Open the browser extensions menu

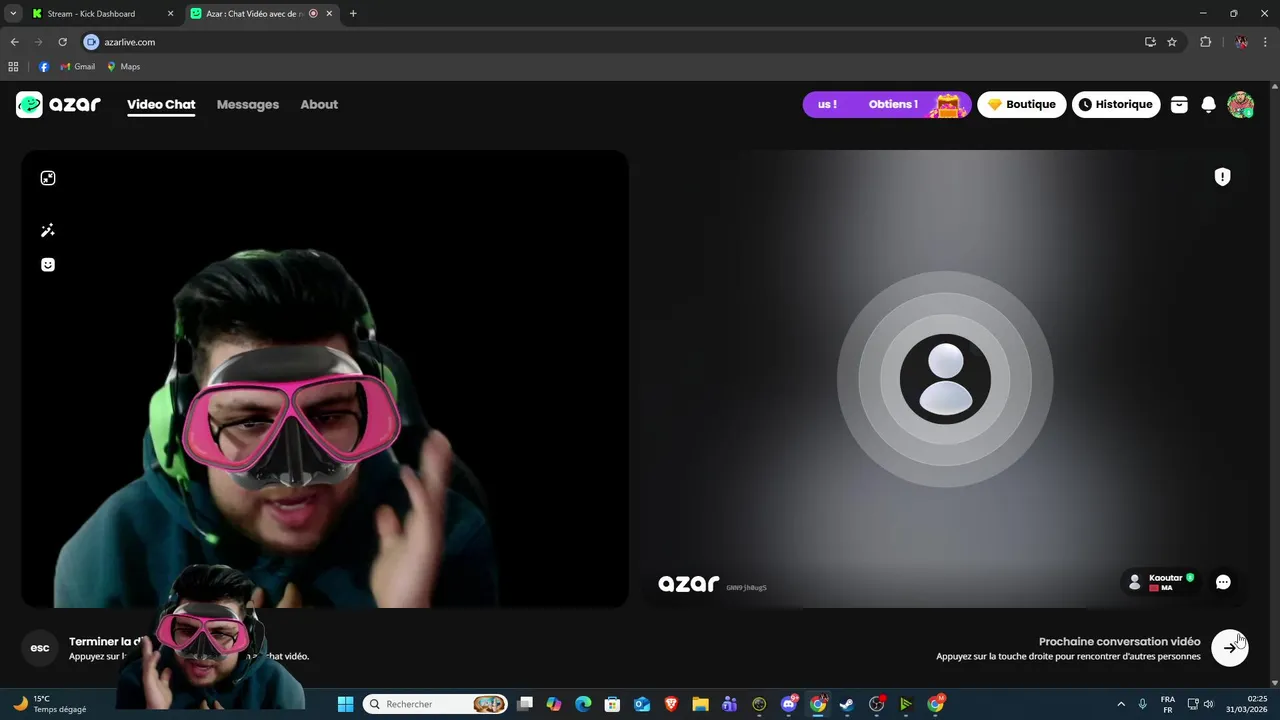coord(1205,42)
